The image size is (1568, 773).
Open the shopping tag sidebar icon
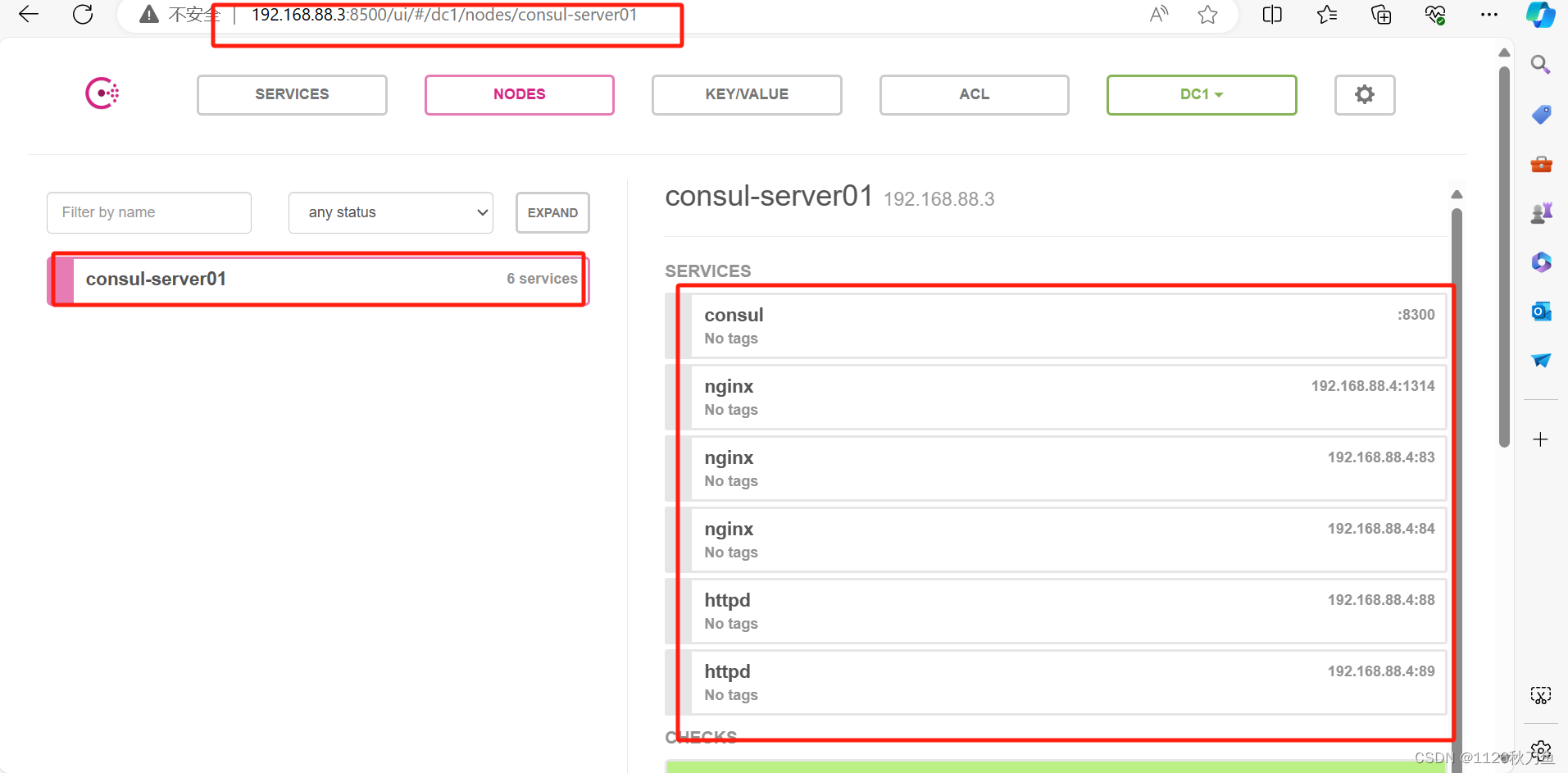tap(1541, 114)
